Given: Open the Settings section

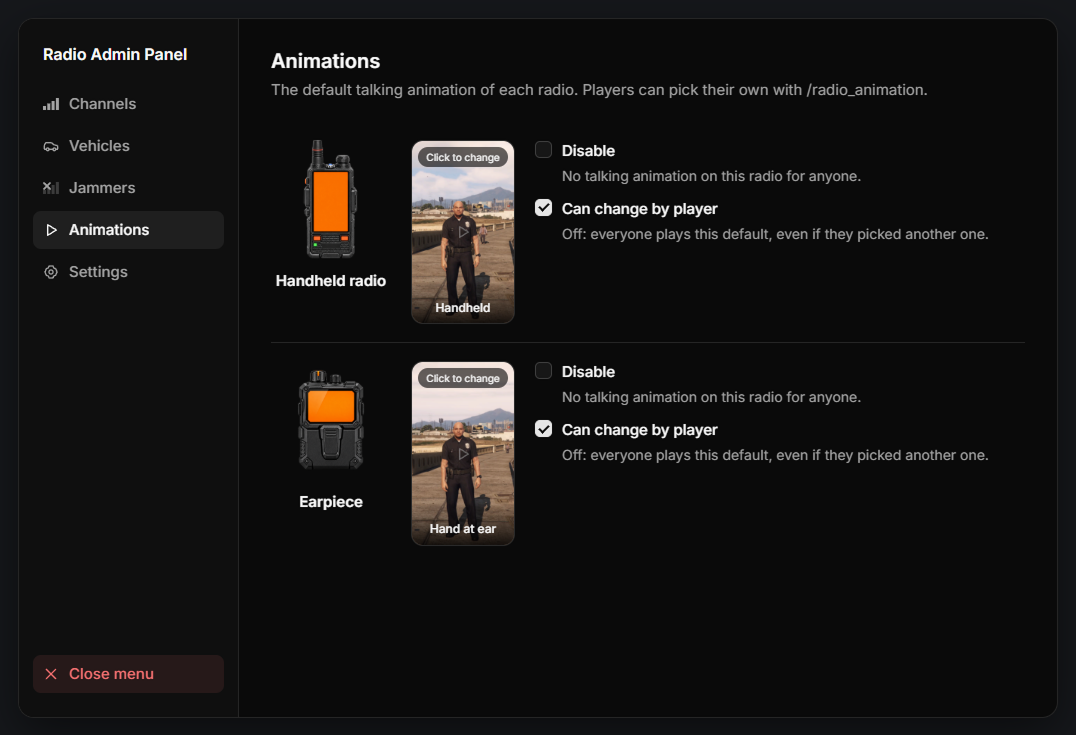Looking at the screenshot, I should click(128, 272).
